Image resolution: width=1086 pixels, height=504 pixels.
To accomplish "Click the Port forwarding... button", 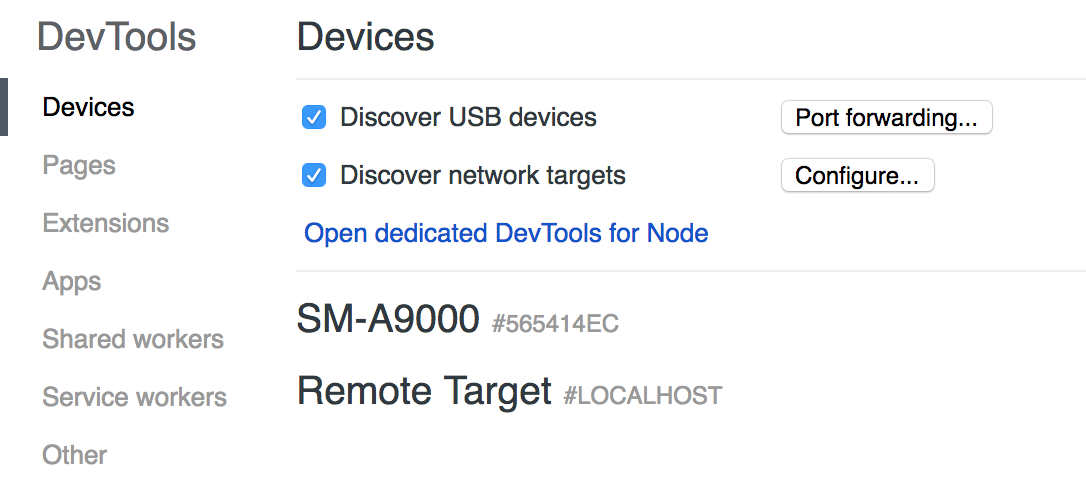I will [886, 118].
